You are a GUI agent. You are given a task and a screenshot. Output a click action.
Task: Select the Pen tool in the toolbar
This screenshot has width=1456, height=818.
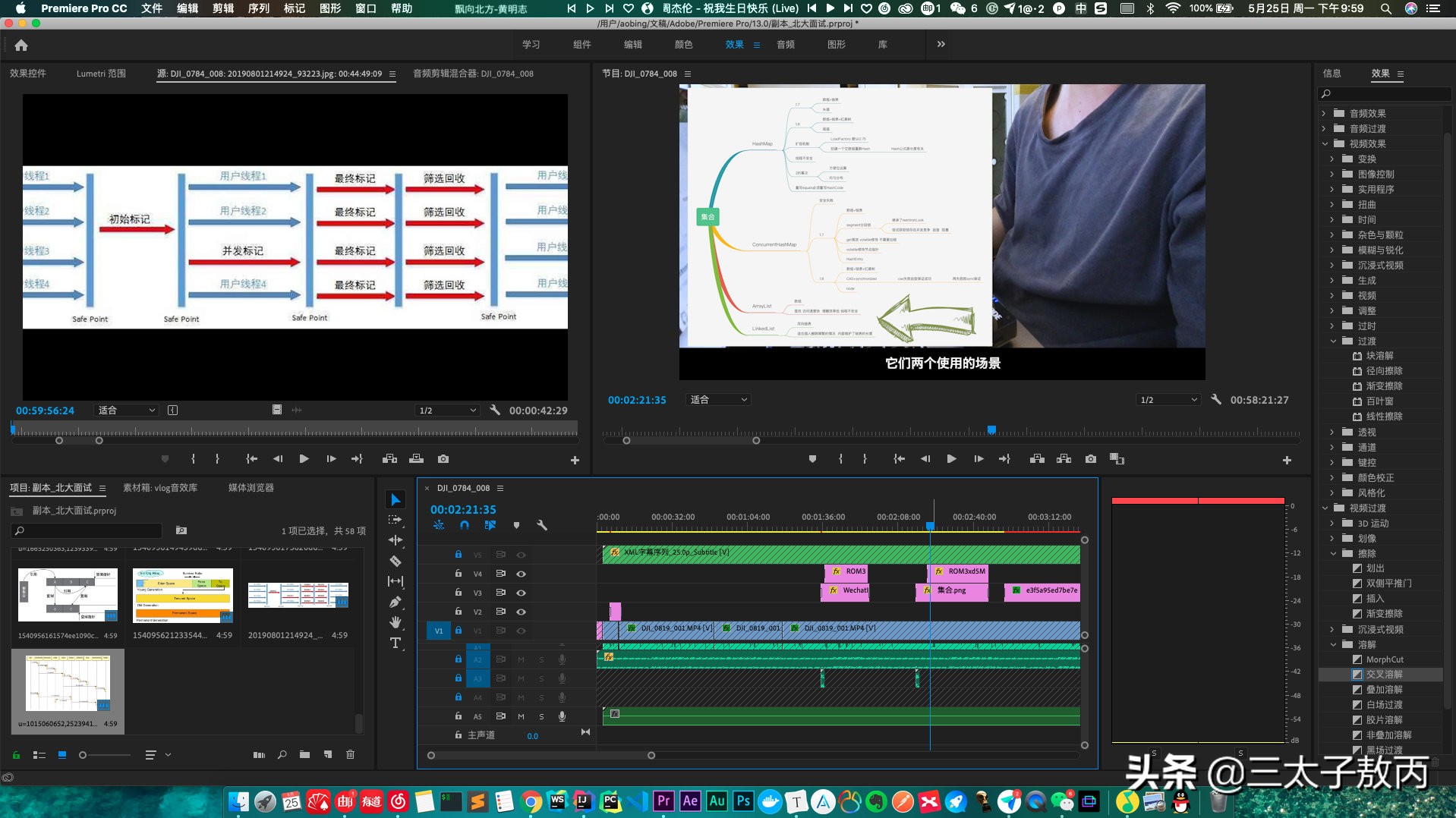395,602
